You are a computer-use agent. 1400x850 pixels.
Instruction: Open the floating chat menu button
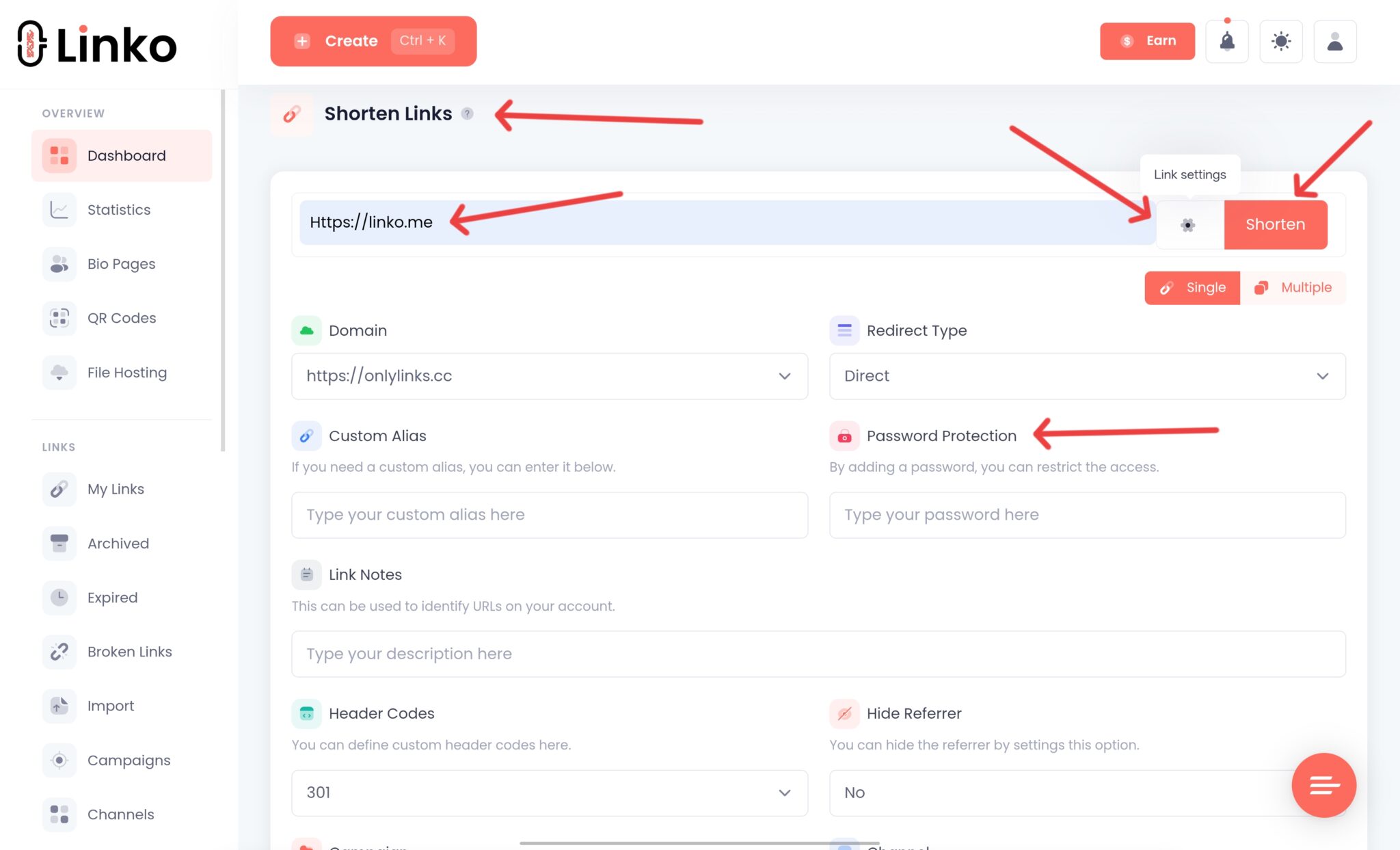tap(1323, 785)
